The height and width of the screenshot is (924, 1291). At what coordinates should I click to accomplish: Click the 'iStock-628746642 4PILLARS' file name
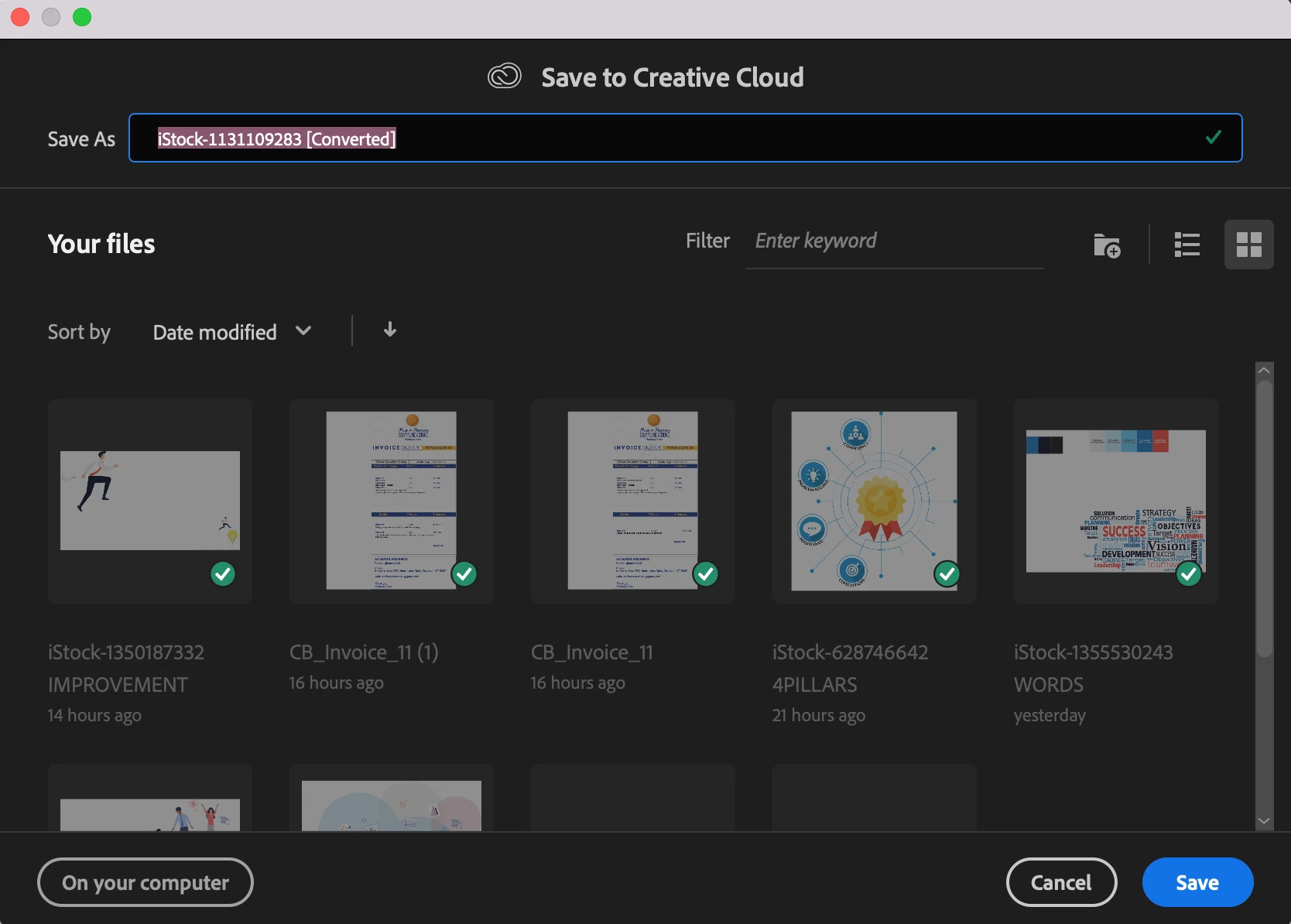tap(850, 669)
